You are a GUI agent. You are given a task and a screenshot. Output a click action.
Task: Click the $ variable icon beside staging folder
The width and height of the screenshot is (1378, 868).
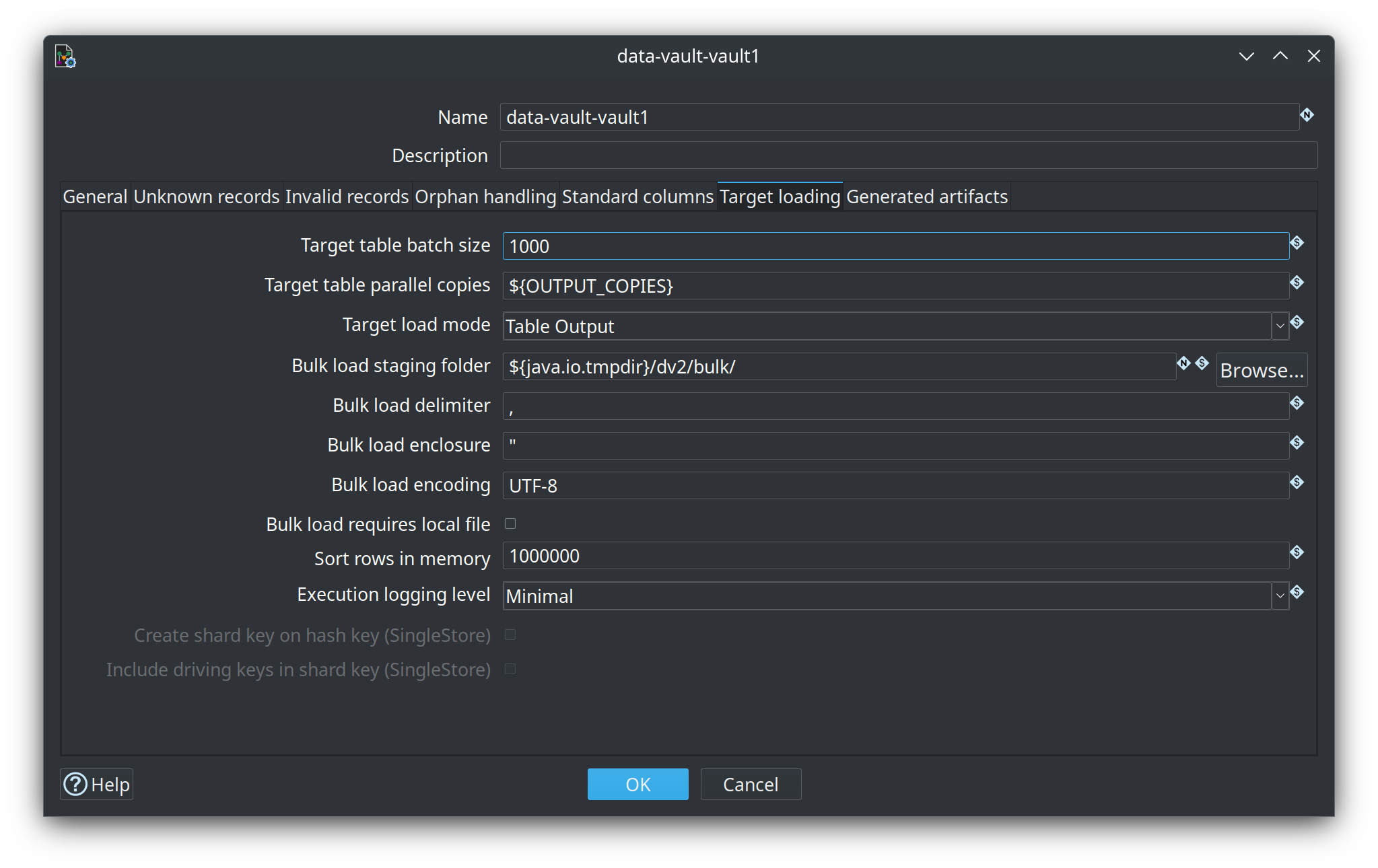point(1202,363)
